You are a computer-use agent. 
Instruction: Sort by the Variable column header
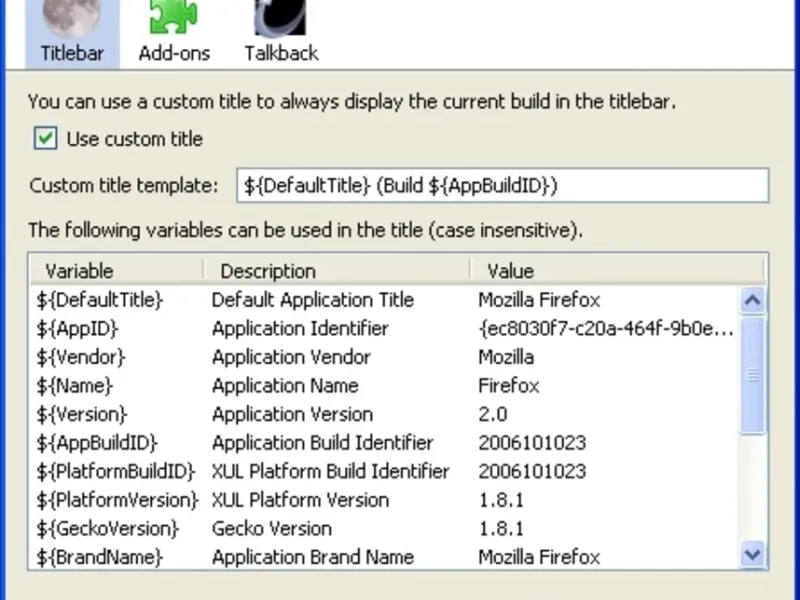click(x=115, y=270)
